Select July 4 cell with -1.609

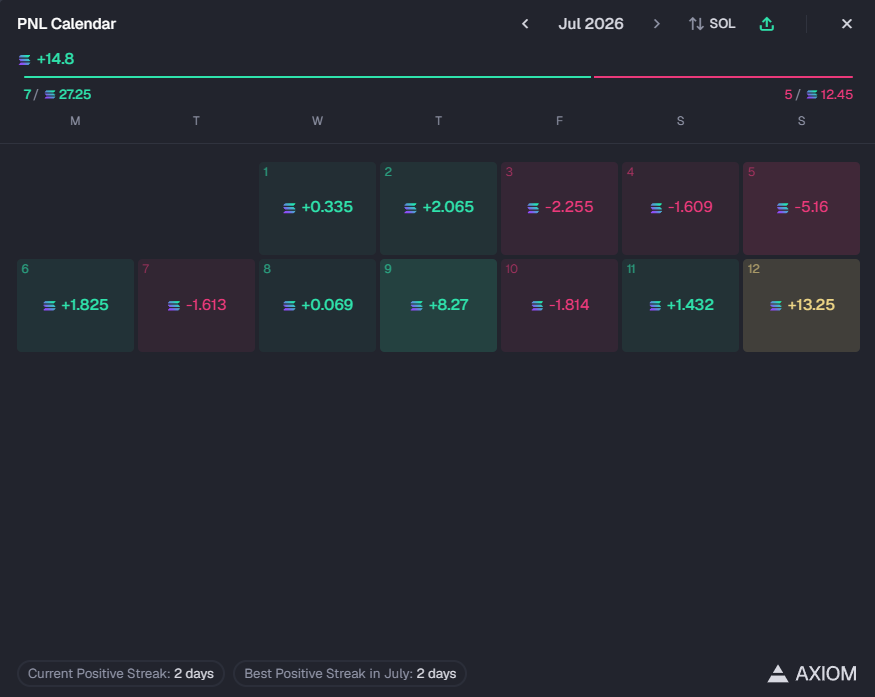pyautogui.click(x=680, y=208)
